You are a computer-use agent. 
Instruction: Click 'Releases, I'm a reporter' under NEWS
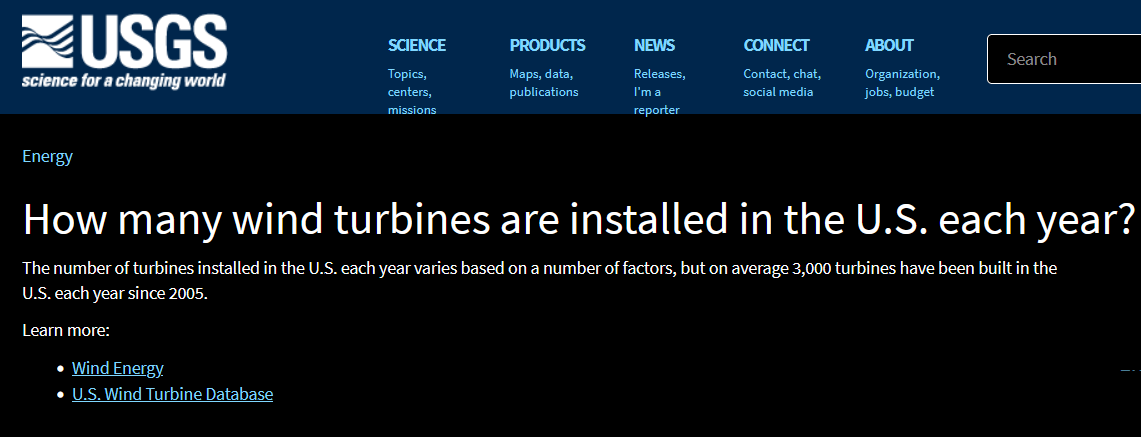click(x=659, y=92)
